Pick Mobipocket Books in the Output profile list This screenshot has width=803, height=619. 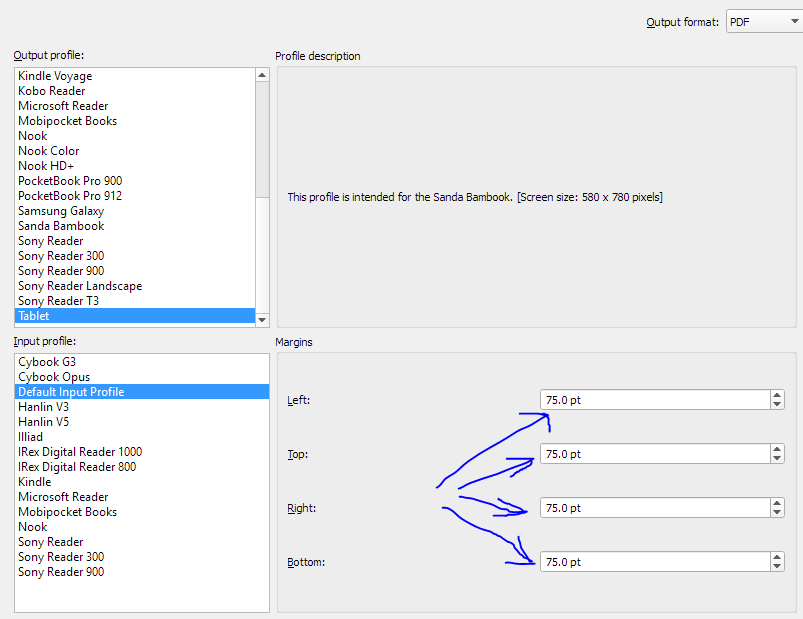pyautogui.click(x=135, y=121)
